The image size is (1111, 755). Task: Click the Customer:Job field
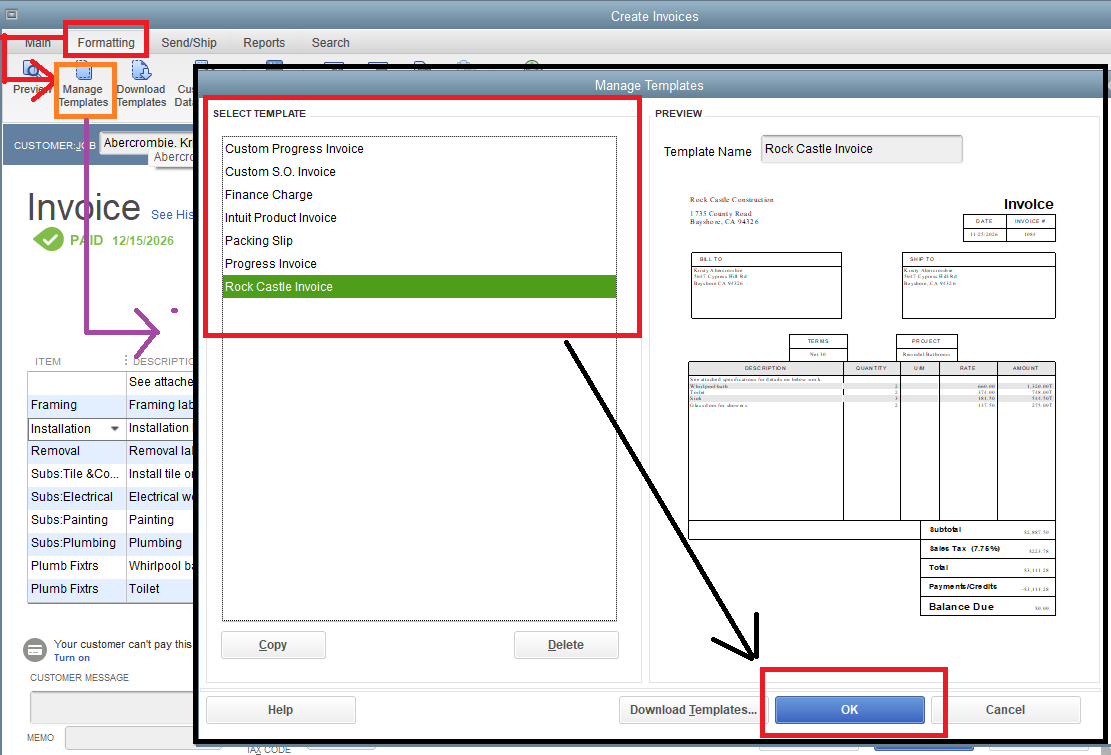tap(146, 143)
